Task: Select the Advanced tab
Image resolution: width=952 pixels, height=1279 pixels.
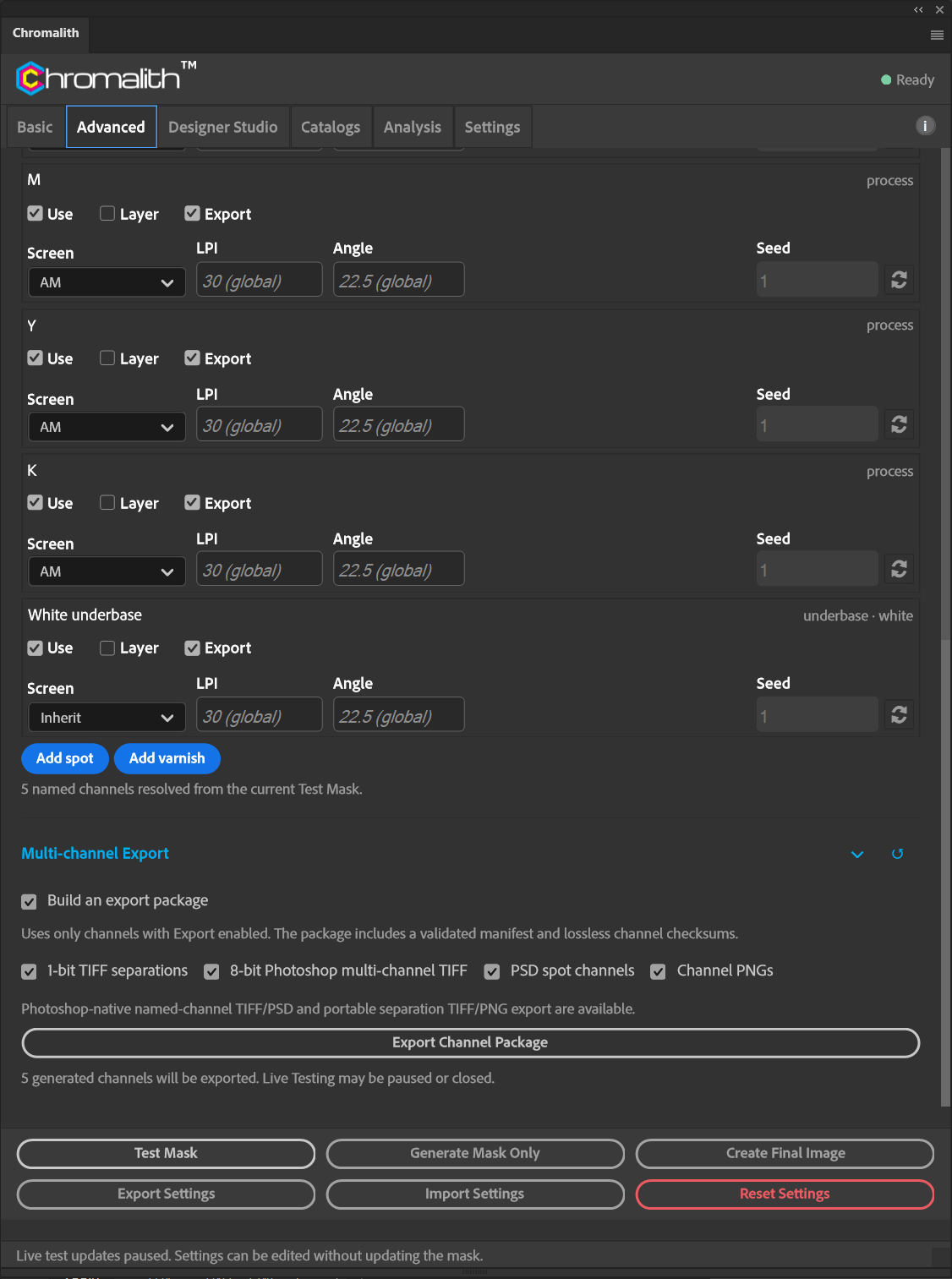Action: pyautogui.click(x=112, y=127)
